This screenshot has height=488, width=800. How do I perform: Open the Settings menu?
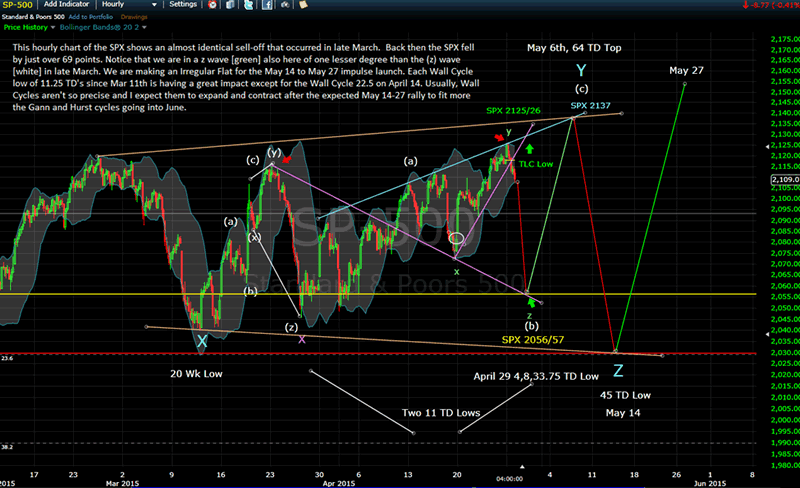pos(184,5)
